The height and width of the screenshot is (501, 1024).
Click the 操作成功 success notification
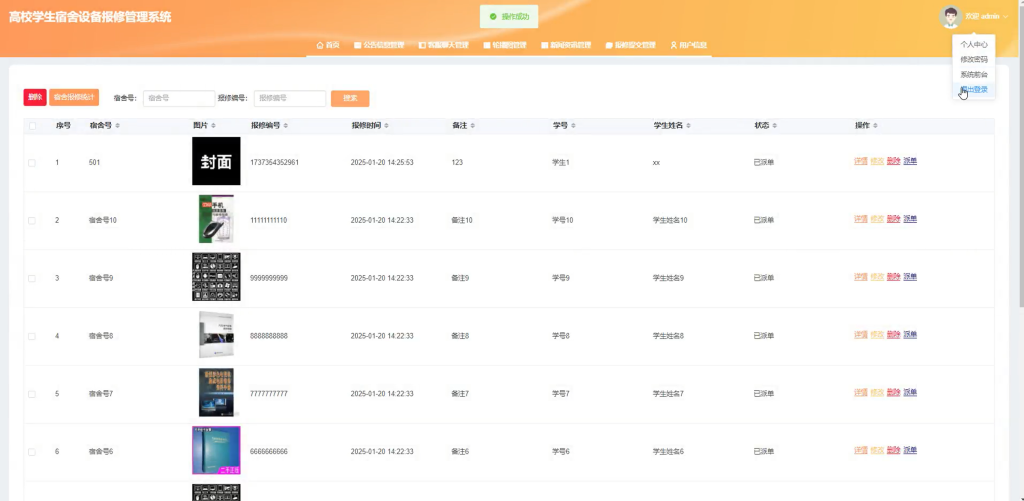tap(509, 16)
